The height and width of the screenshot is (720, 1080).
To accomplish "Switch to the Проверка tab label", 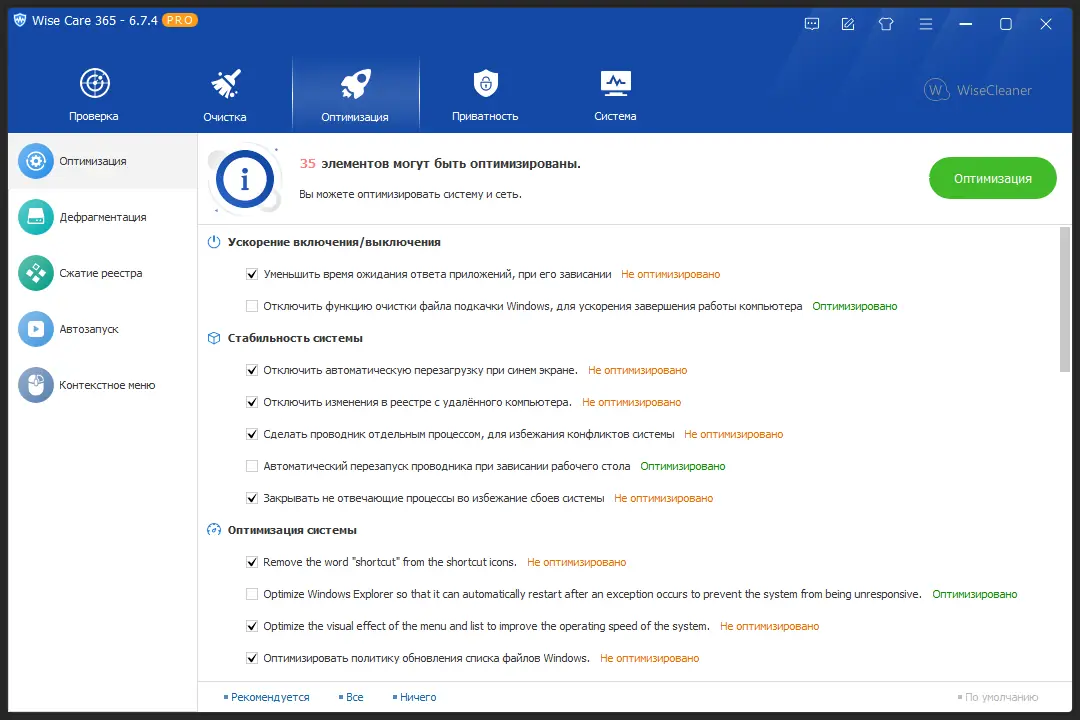I will tap(94, 116).
